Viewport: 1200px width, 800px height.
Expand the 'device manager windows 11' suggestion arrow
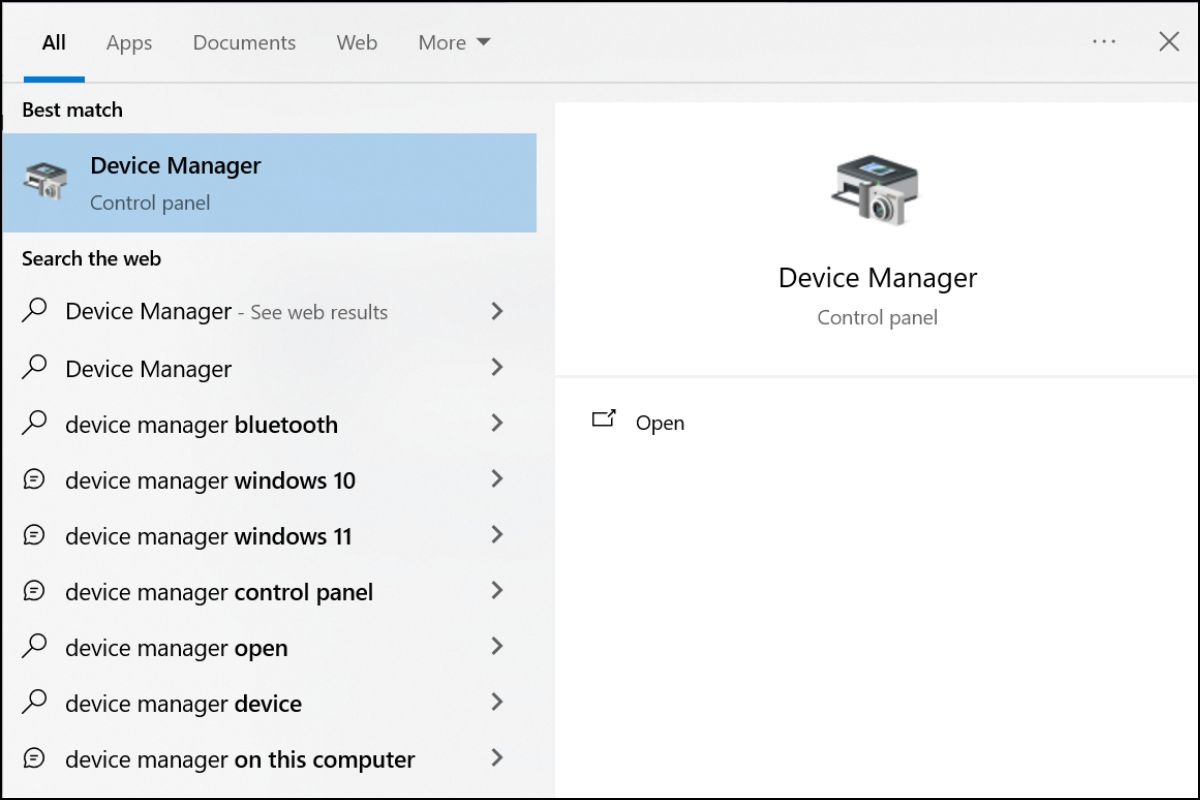point(497,536)
